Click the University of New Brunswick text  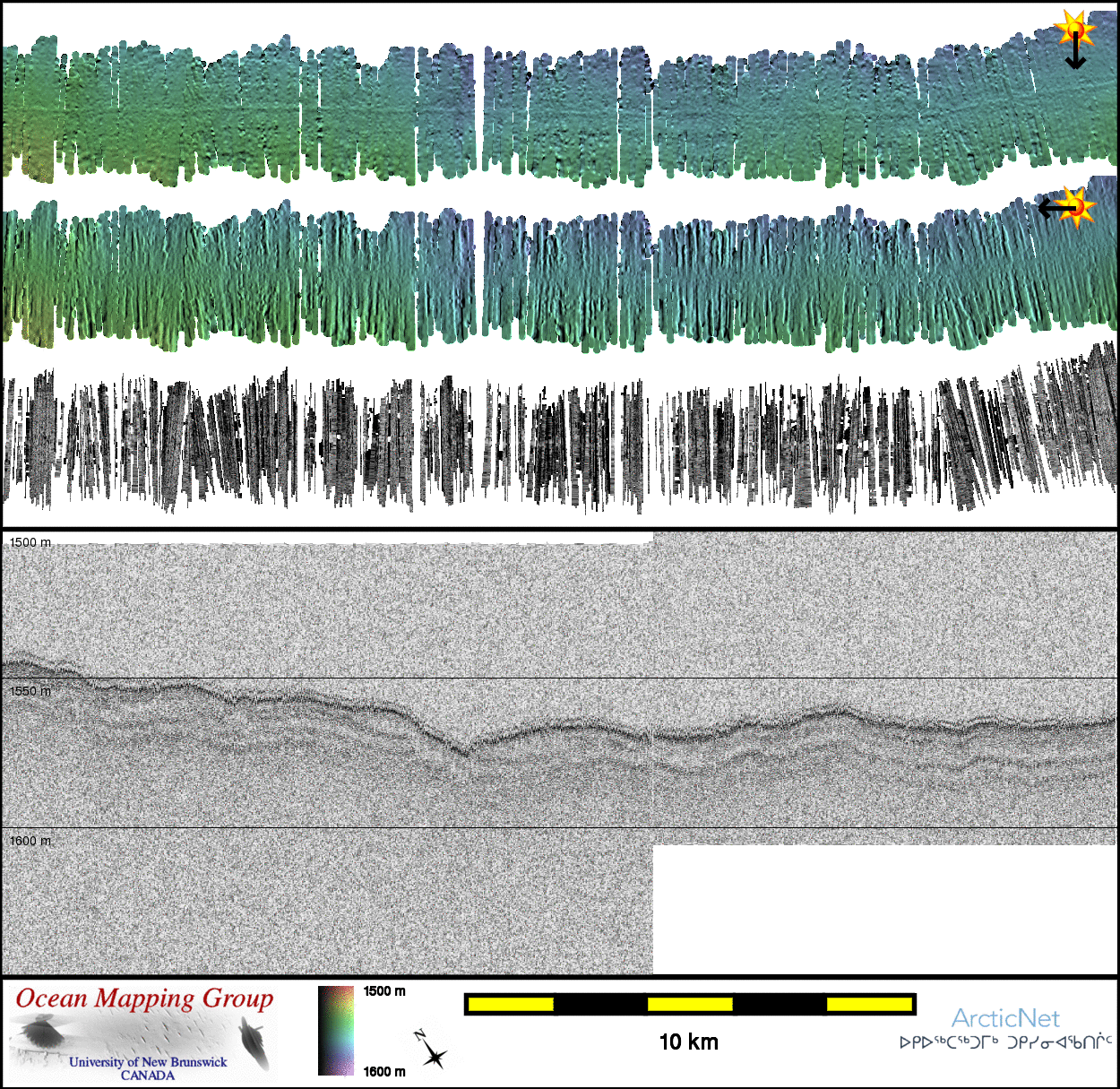pyautogui.click(x=148, y=1062)
